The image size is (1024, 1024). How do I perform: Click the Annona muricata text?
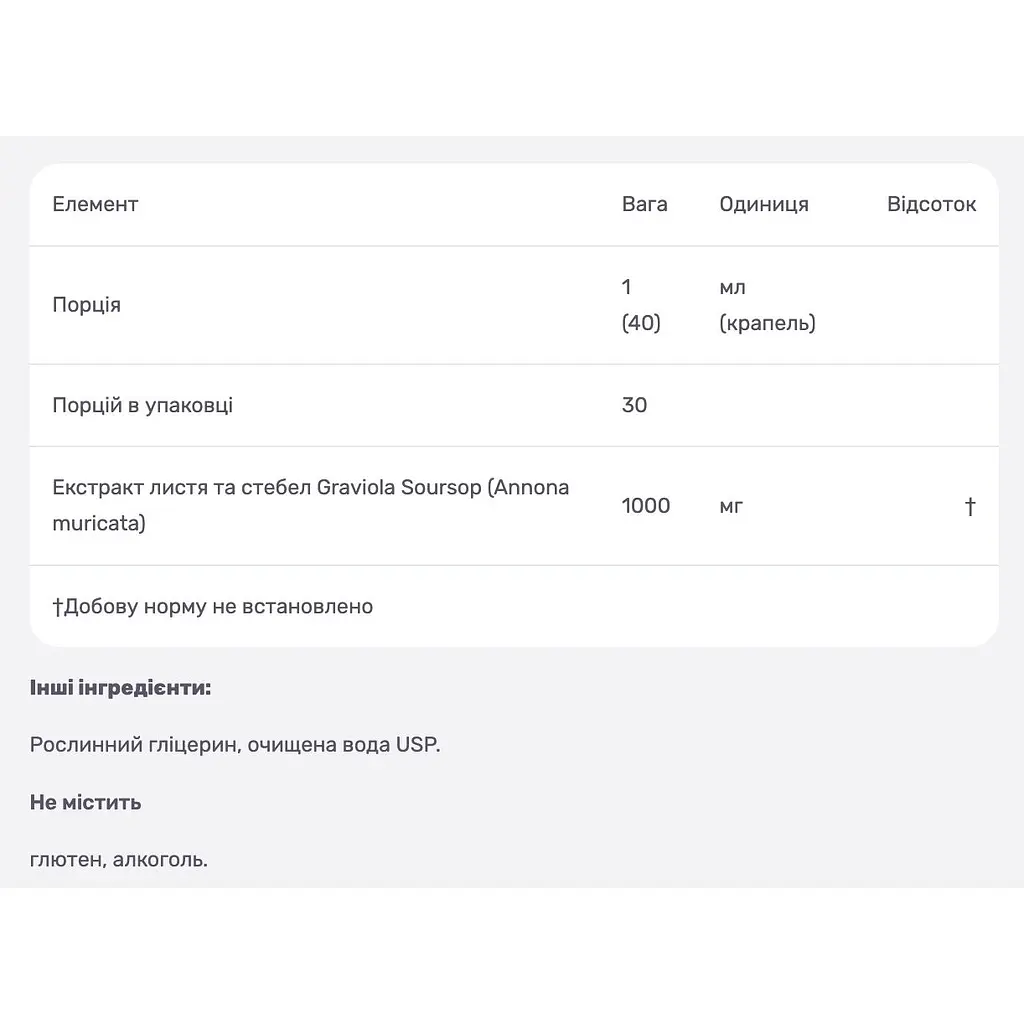(x=311, y=505)
